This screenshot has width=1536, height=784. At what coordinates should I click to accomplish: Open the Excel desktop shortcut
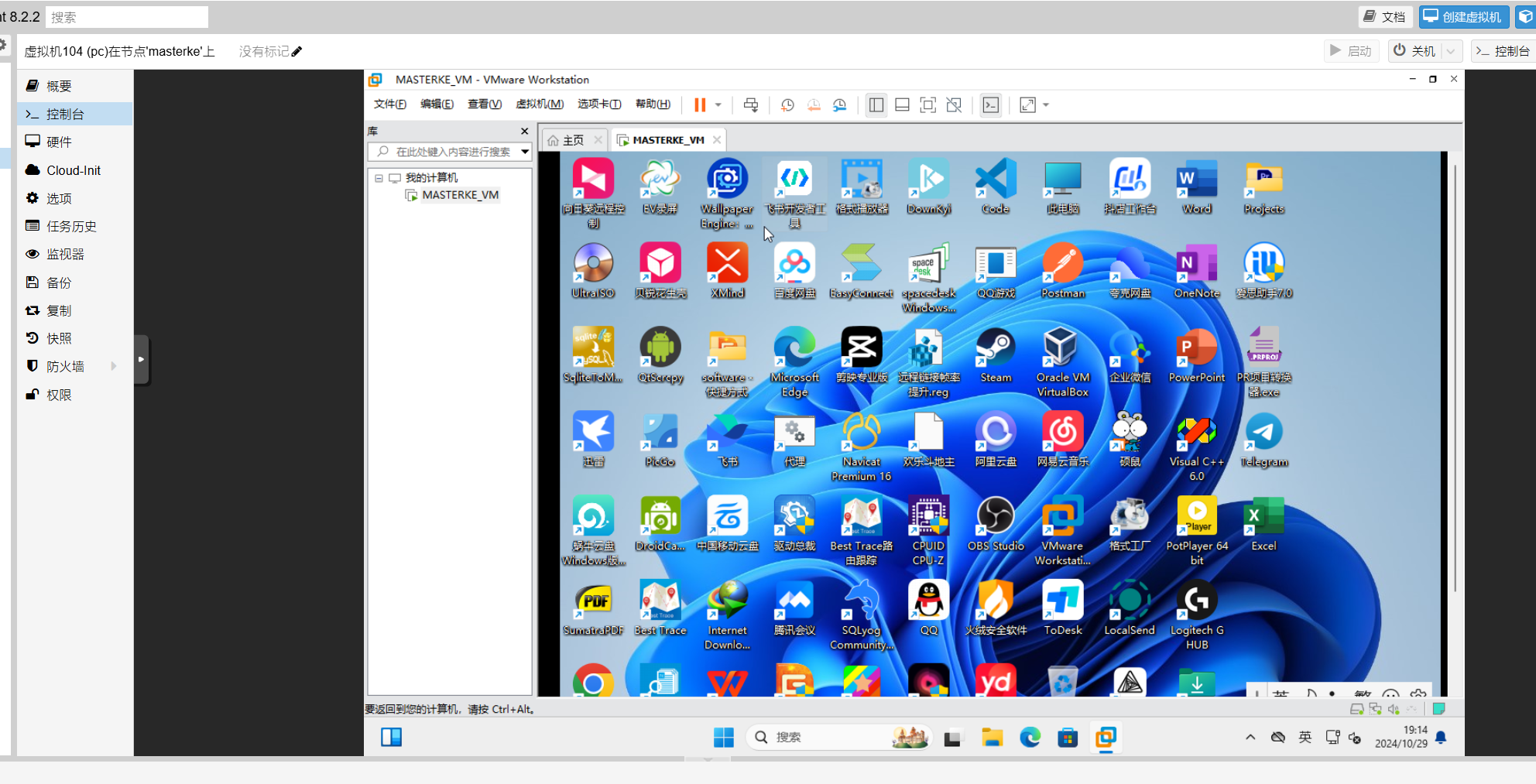point(1263,524)
